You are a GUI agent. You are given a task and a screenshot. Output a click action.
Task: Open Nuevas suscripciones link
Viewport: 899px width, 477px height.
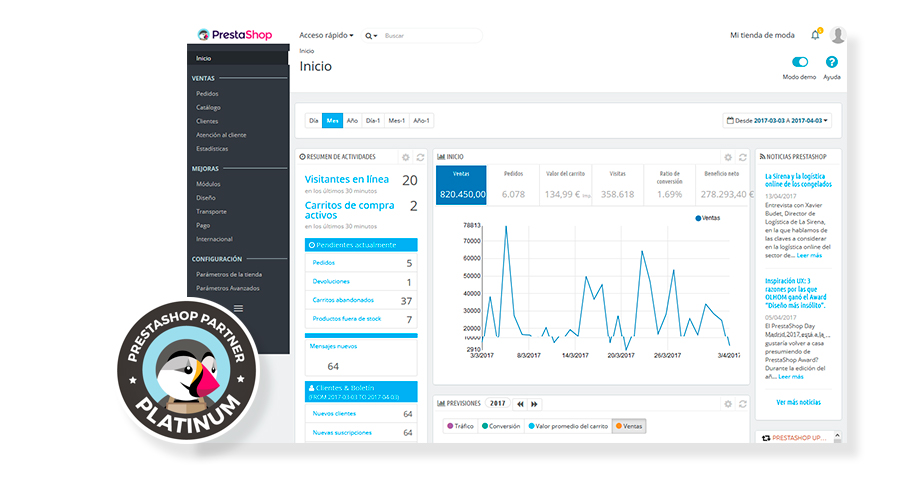coord(342,433)
